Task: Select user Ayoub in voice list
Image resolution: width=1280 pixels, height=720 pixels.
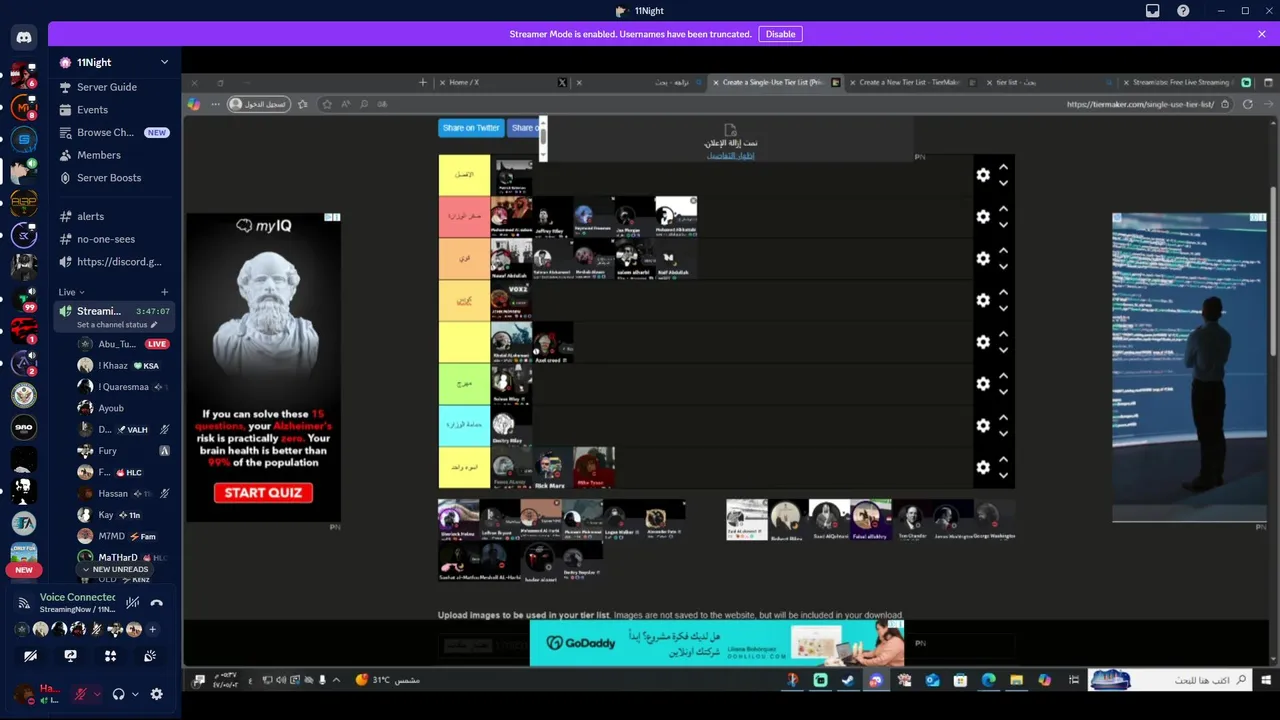Action: tap(123, 408)
